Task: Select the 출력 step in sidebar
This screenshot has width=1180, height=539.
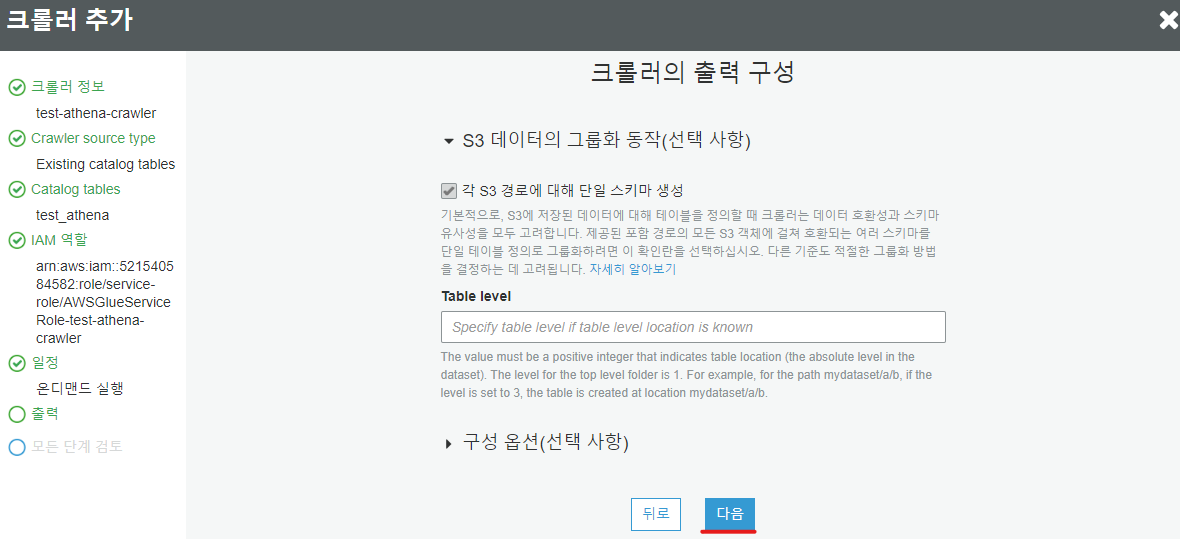Action: click(x=44, y=413)
